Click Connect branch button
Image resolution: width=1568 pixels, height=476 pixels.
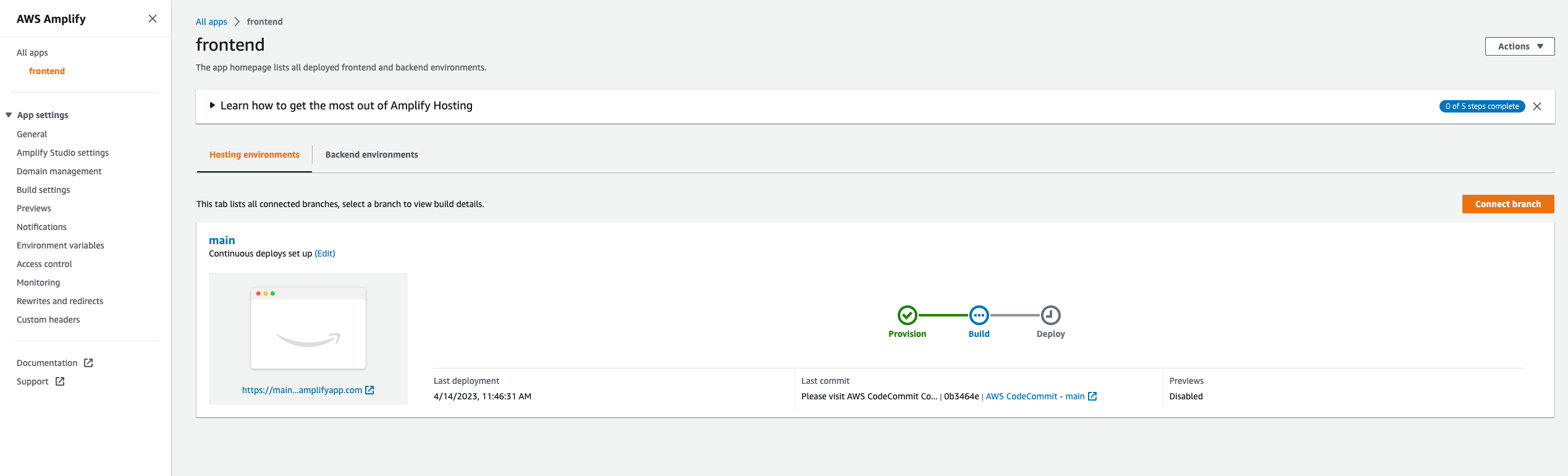click(x=1508, y=204)
